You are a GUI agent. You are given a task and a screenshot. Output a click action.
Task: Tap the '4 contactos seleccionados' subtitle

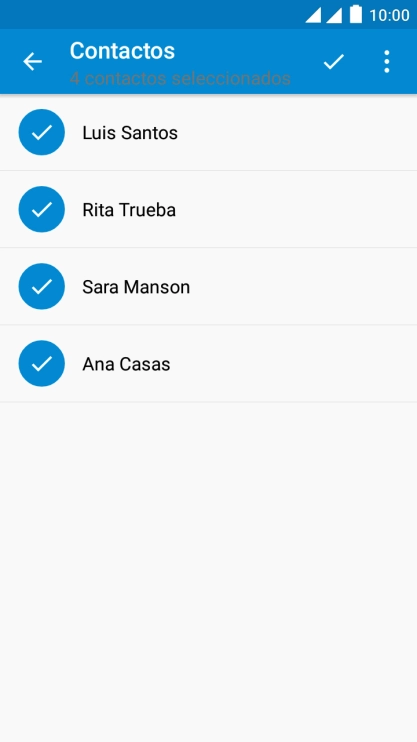180,78
